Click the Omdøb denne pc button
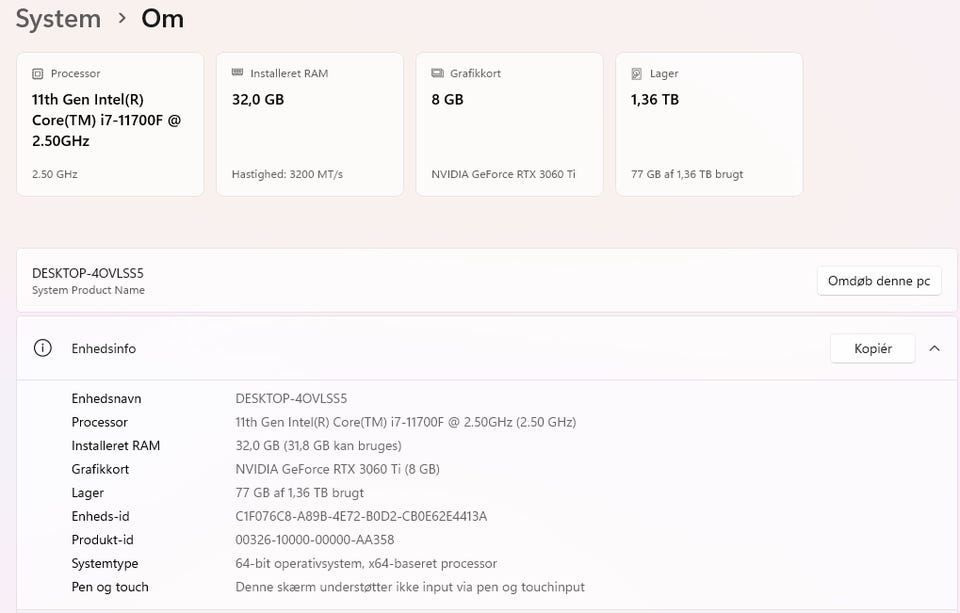Viewport: 960px width, 613px height. pyautogui.click(x=879, y=281)
